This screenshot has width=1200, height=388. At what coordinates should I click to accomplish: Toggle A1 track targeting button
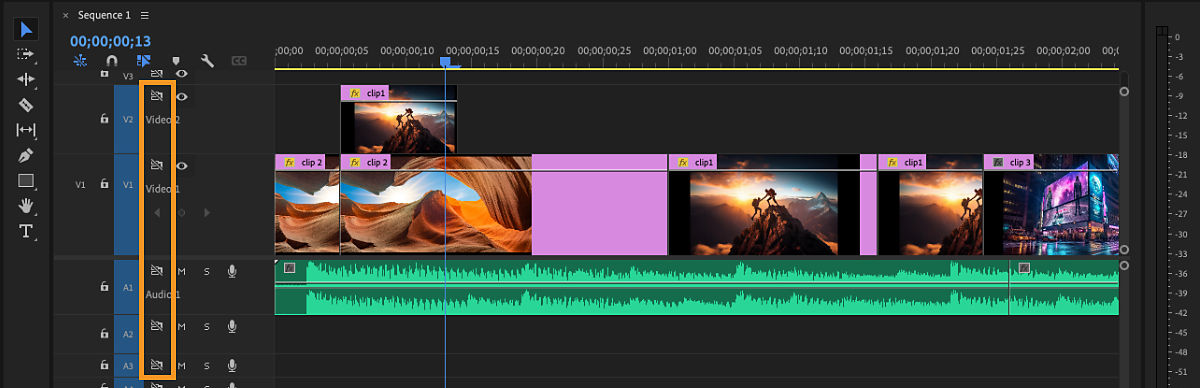(x=127, y=287)
